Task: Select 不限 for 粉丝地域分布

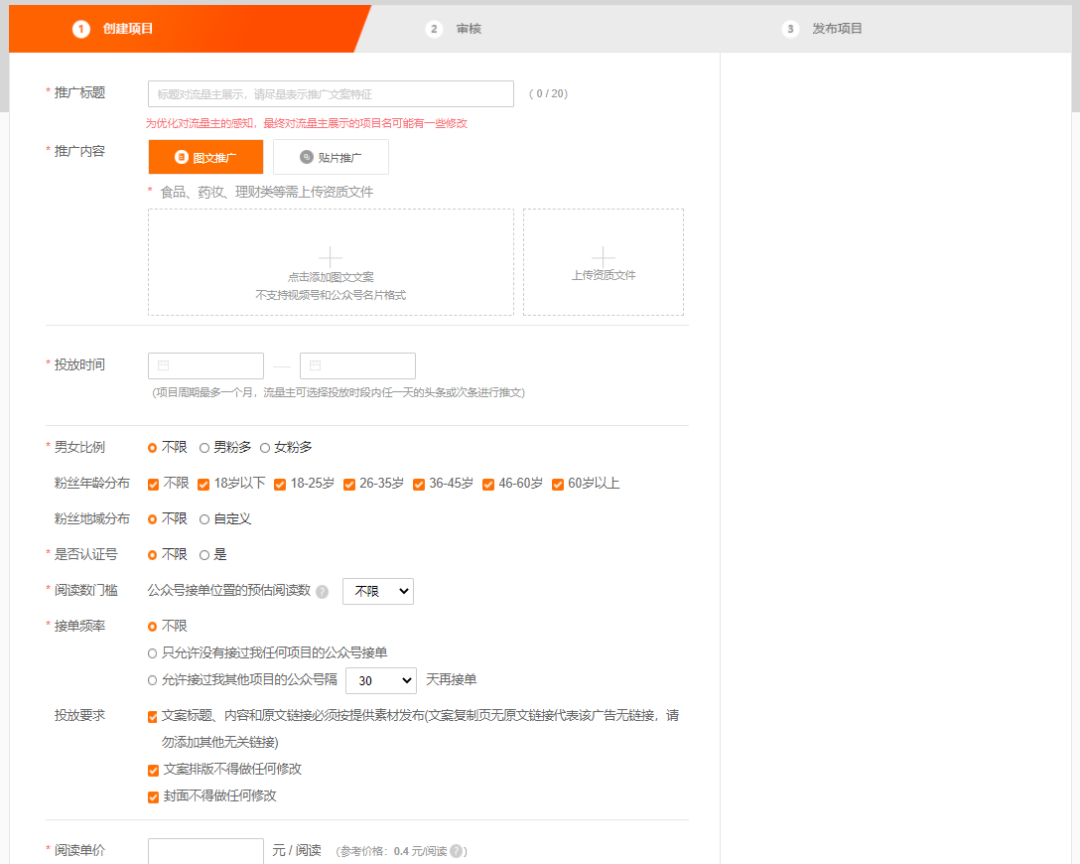Action: click(x=152, y=520)
